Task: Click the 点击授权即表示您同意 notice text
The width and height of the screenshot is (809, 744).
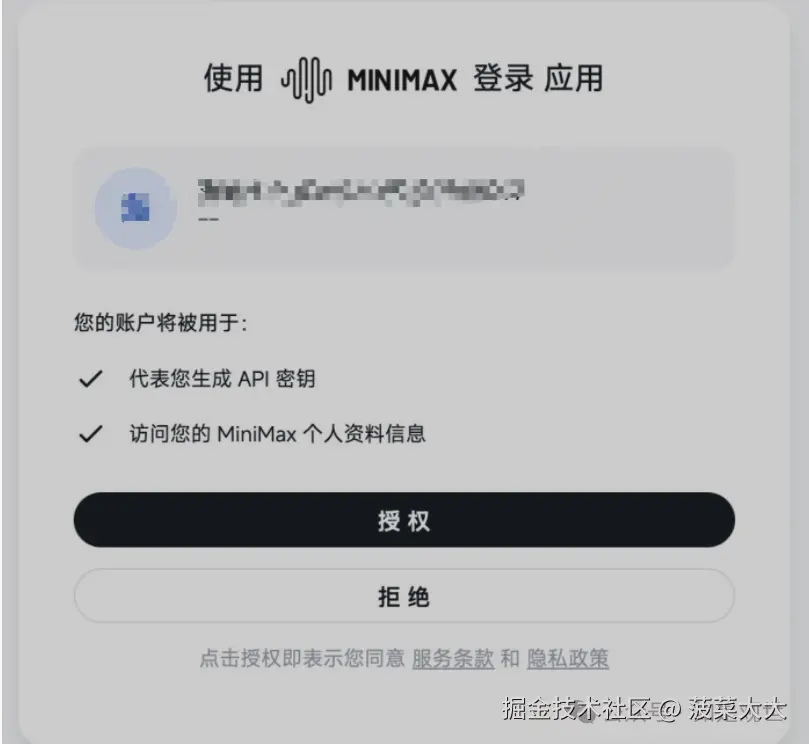Action: (x=302, y=658)
